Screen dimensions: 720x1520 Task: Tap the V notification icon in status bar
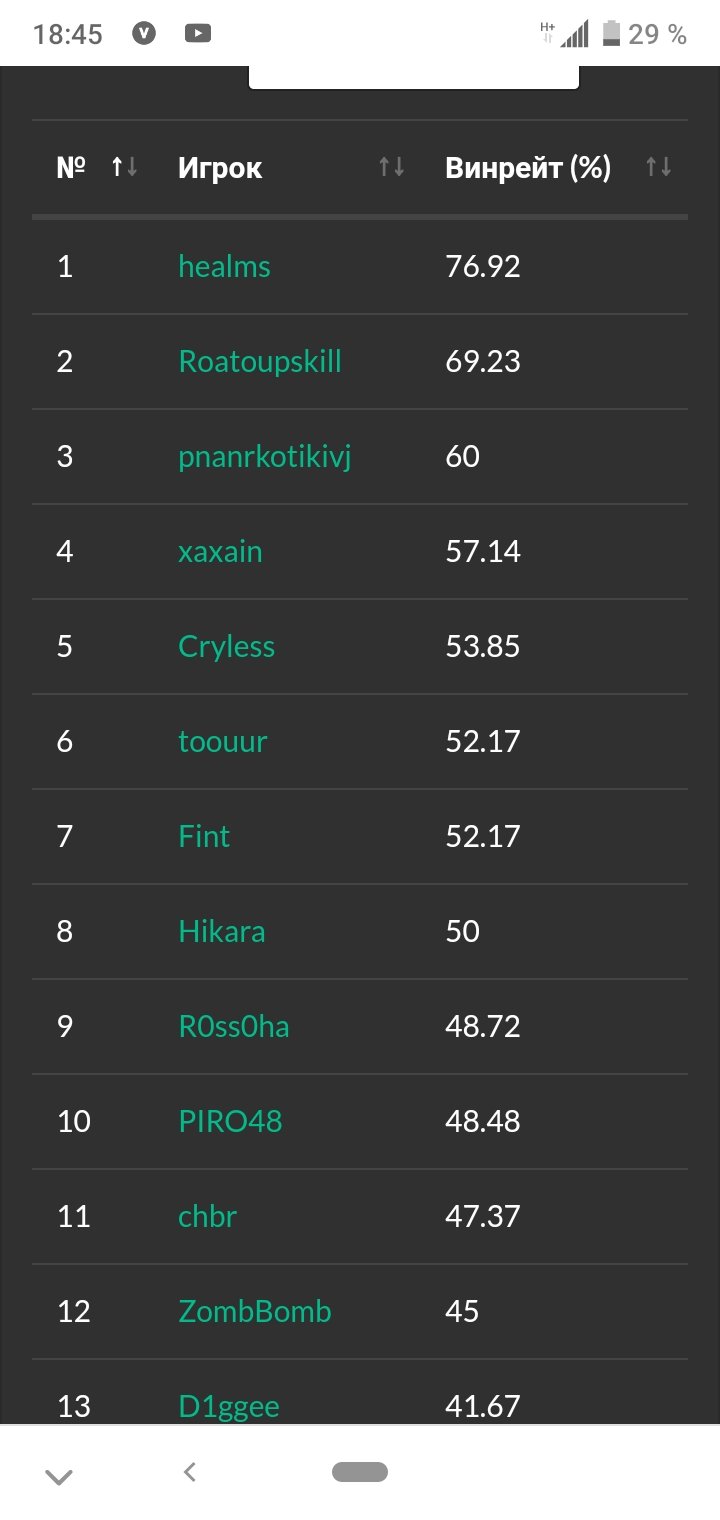click(x=146, y=34)
